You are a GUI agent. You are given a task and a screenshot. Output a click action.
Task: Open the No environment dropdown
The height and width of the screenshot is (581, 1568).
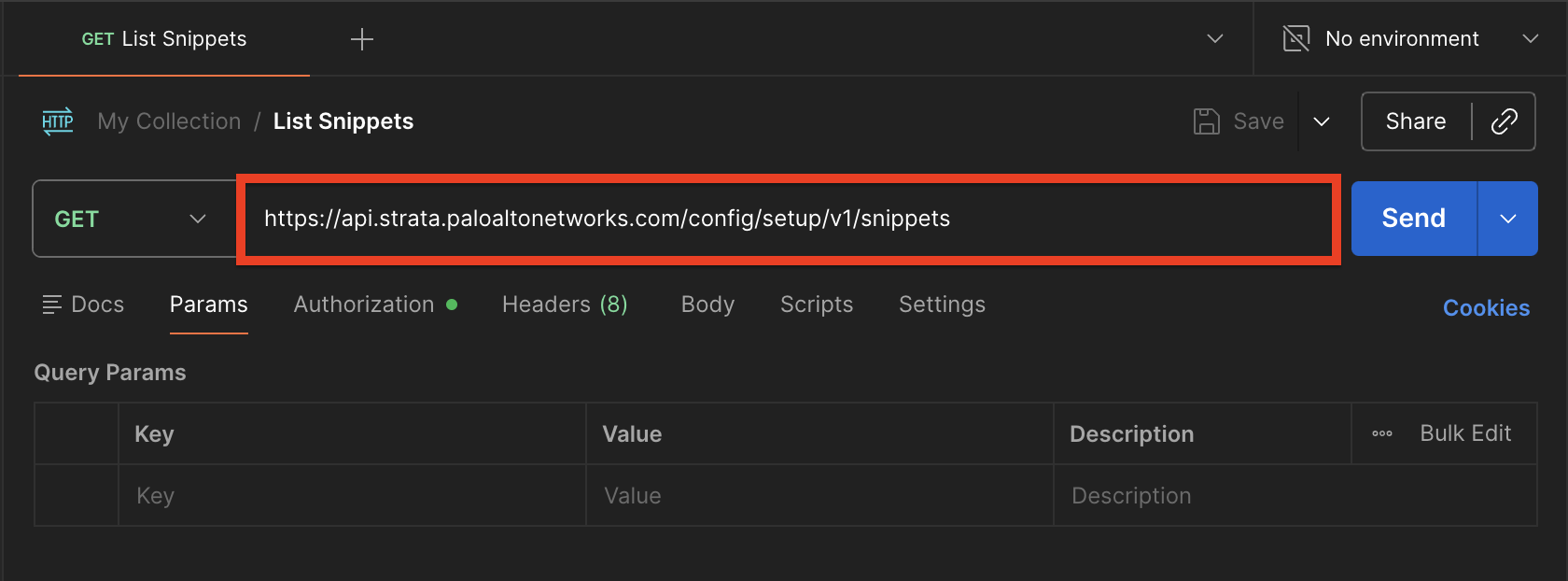click(x=1410, y=38)
